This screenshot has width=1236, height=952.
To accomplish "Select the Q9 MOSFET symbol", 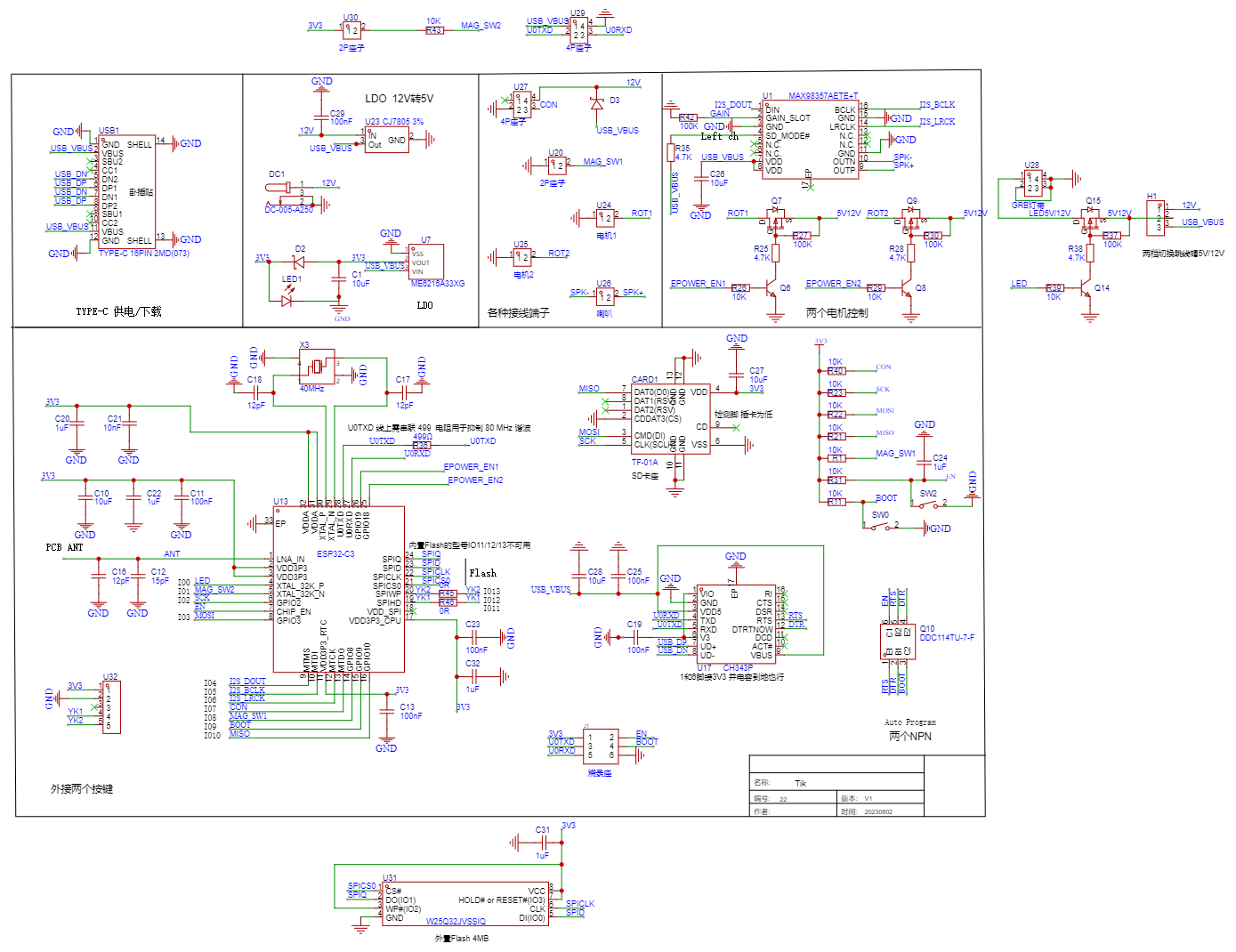I will click(x=912, y=220).
